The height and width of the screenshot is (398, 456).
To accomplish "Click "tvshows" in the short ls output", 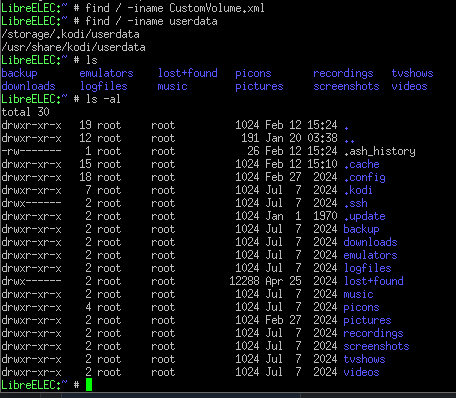I will click(x=412, y=73).
